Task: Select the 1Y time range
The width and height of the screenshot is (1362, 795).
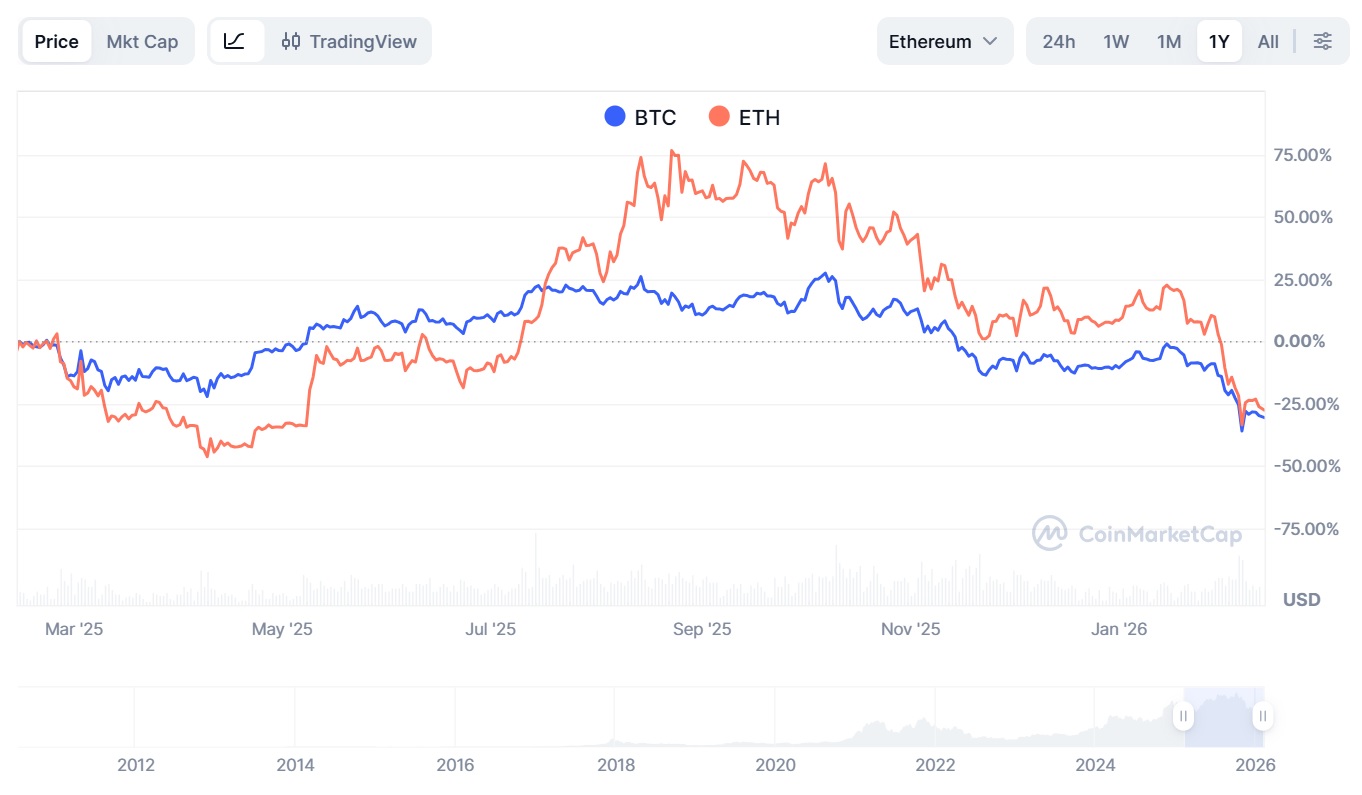Action: point(1219,41)
